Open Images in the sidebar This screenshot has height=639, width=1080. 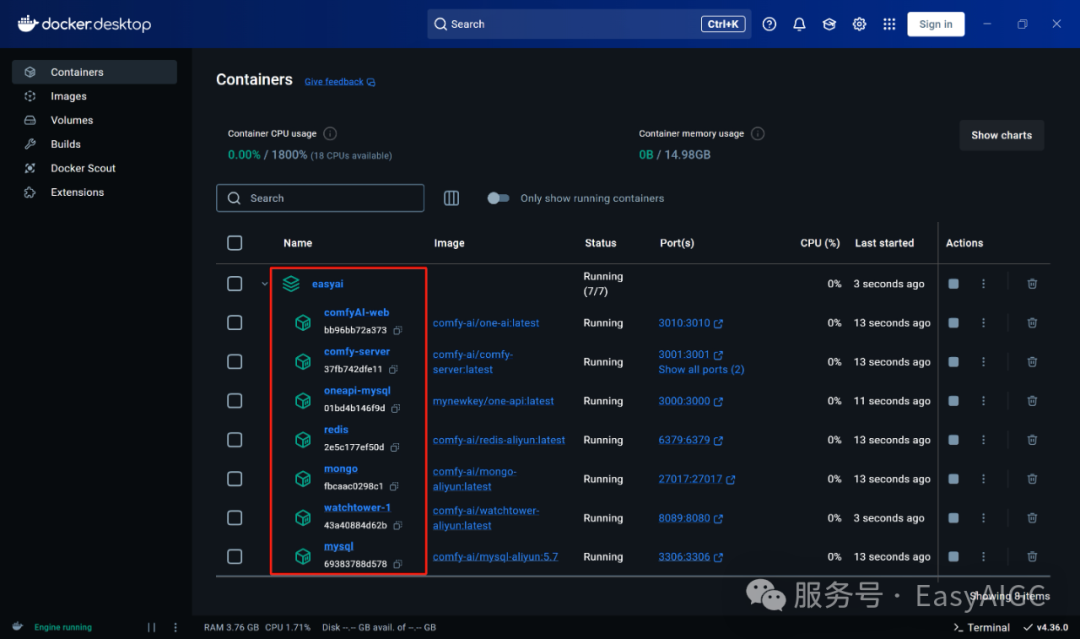(x=94, y=96)
